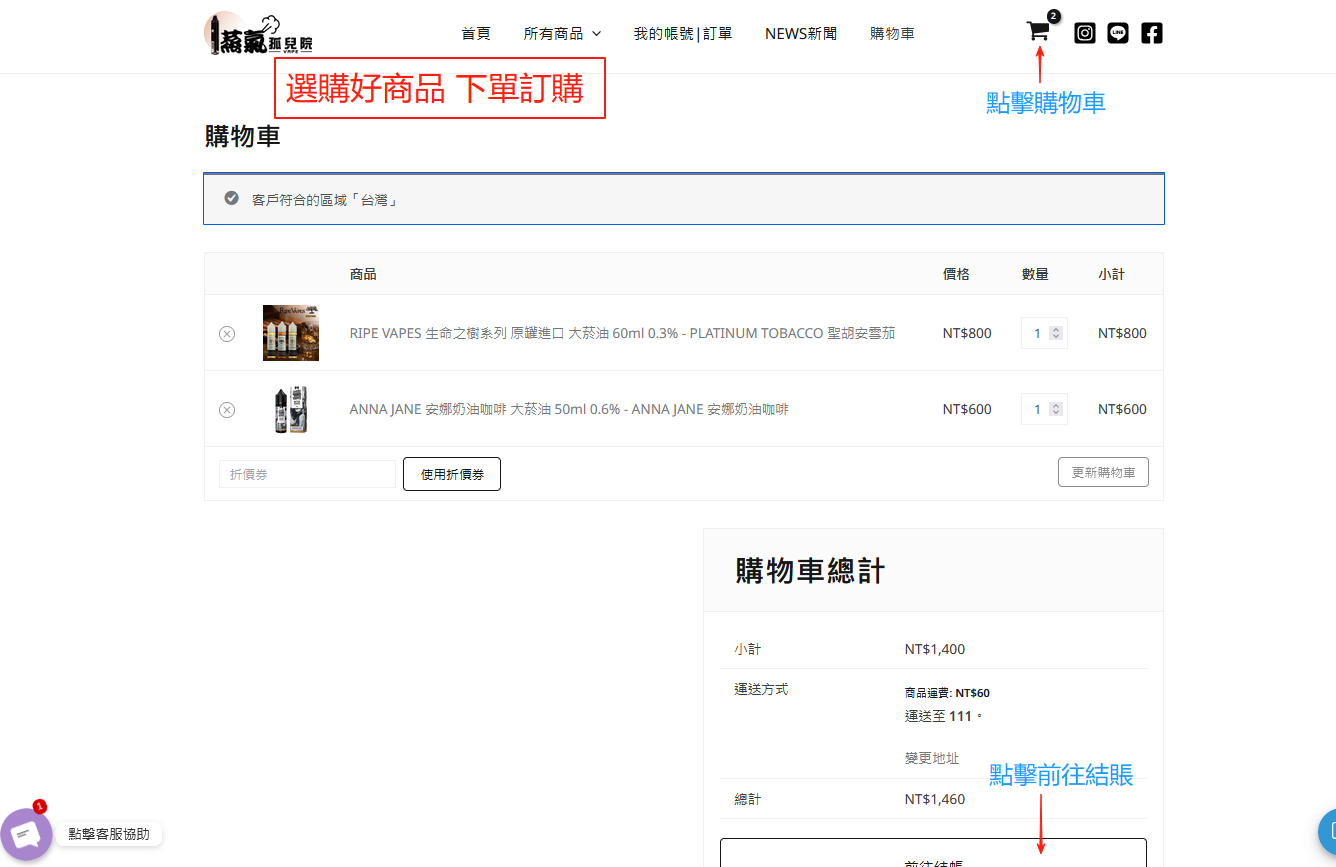
Task: Adjust quantity stepper for ANNA JANE item
Action: (1056, 409)
